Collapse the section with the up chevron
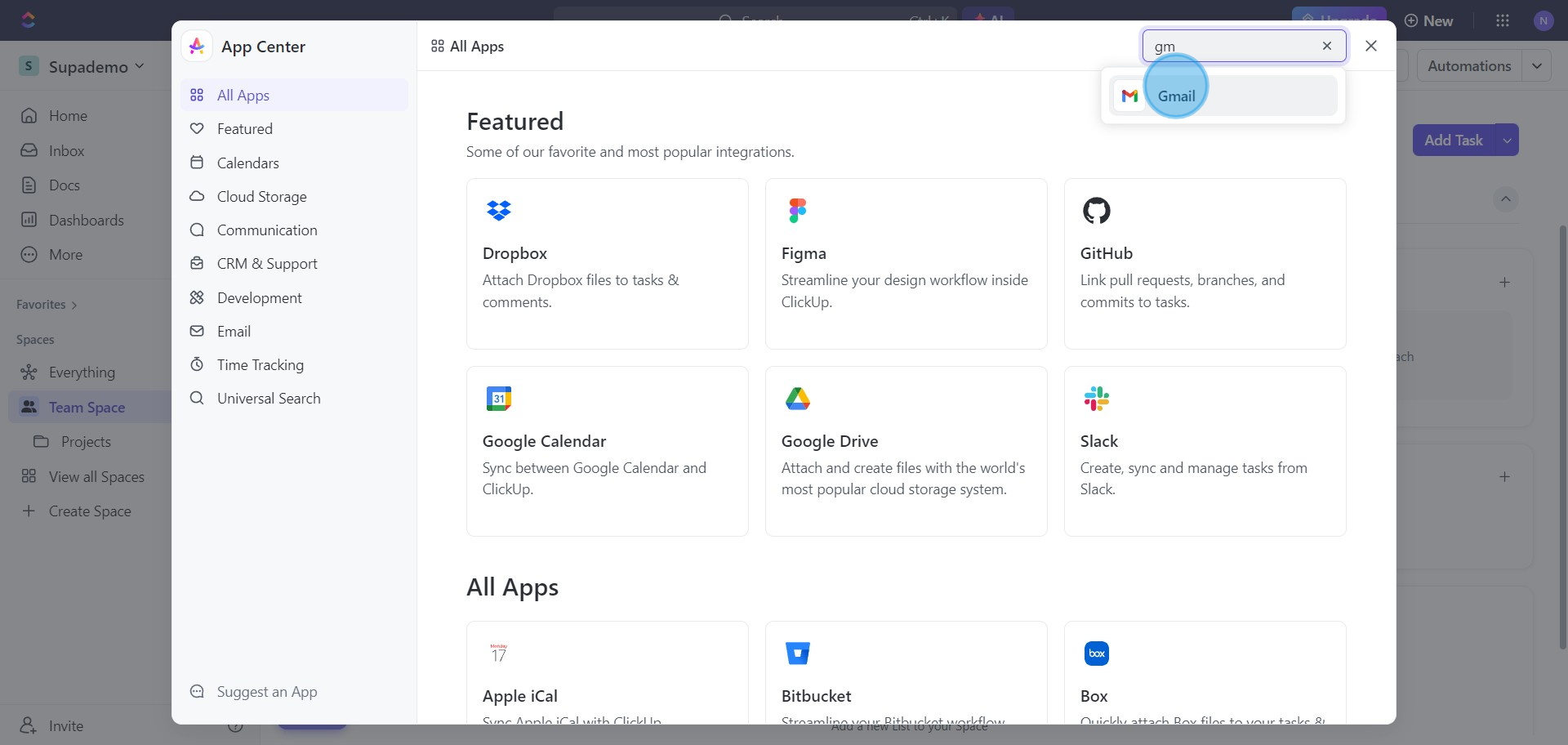Viewport: 1568px width, 745px height. coord(1505,199)
